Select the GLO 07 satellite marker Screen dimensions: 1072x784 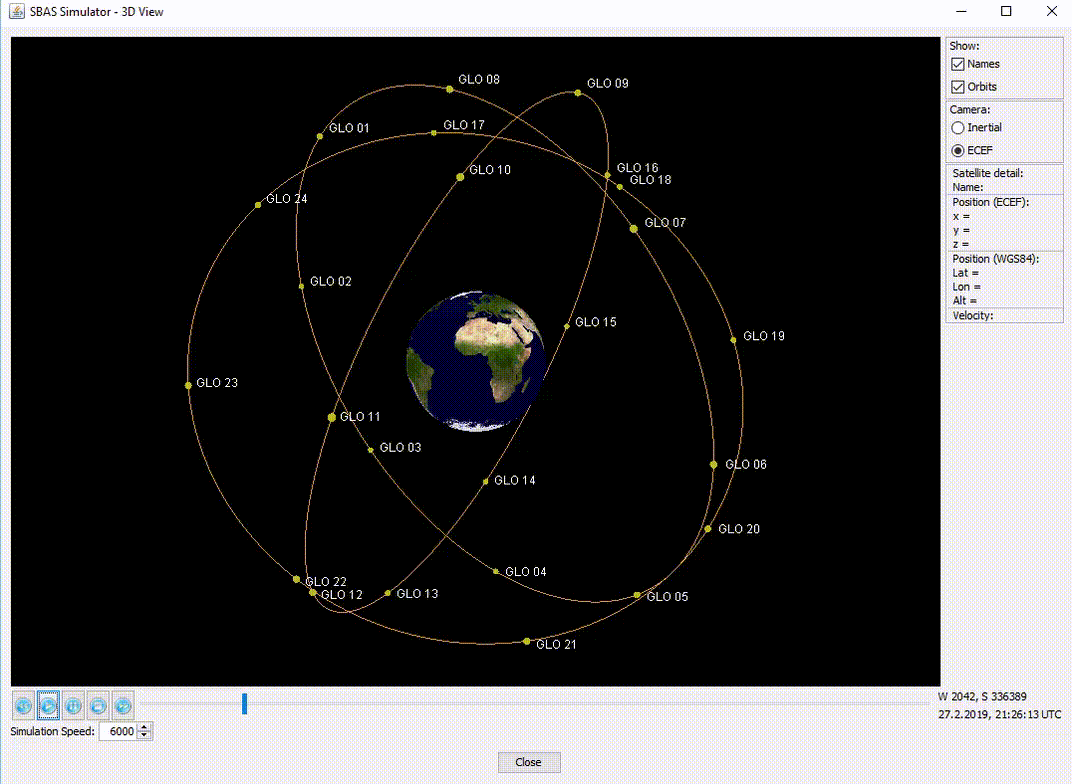(x=634, y=229)
